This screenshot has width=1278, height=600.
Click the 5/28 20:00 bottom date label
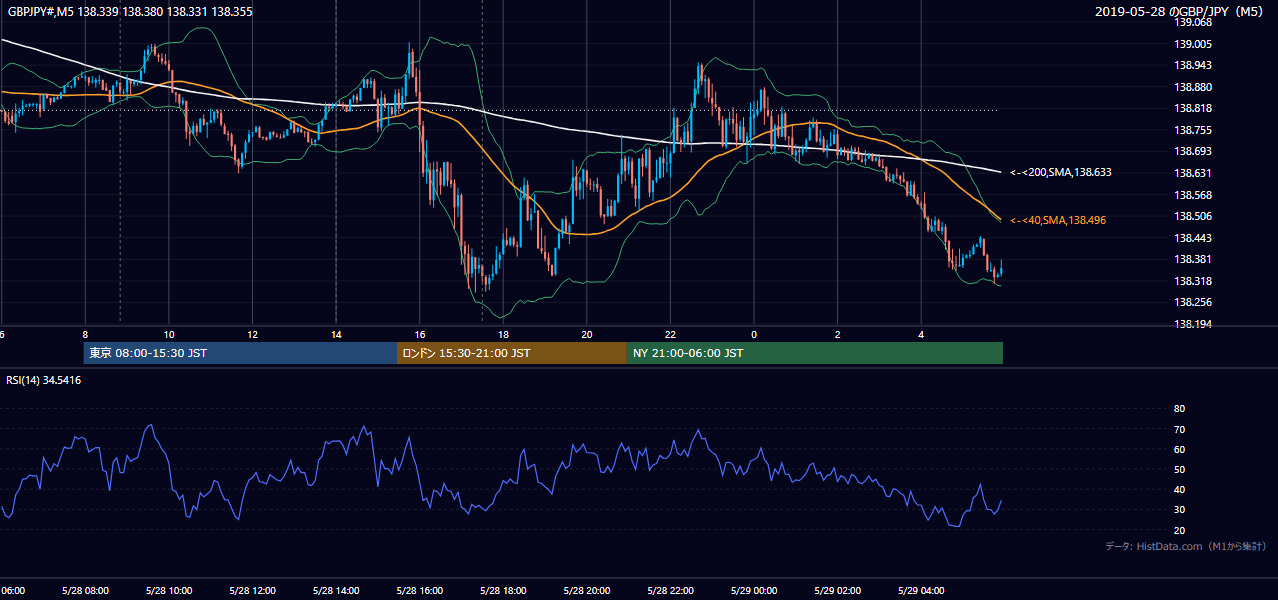587,590
